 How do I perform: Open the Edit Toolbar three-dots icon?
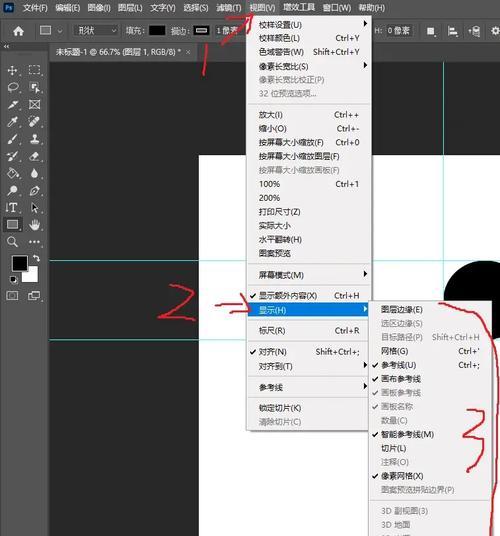click(x=34, y=242)
